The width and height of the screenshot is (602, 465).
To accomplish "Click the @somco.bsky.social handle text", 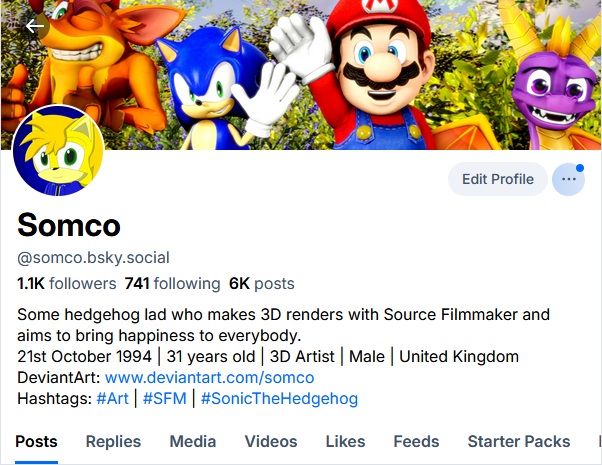I will (x=95, y=257).
